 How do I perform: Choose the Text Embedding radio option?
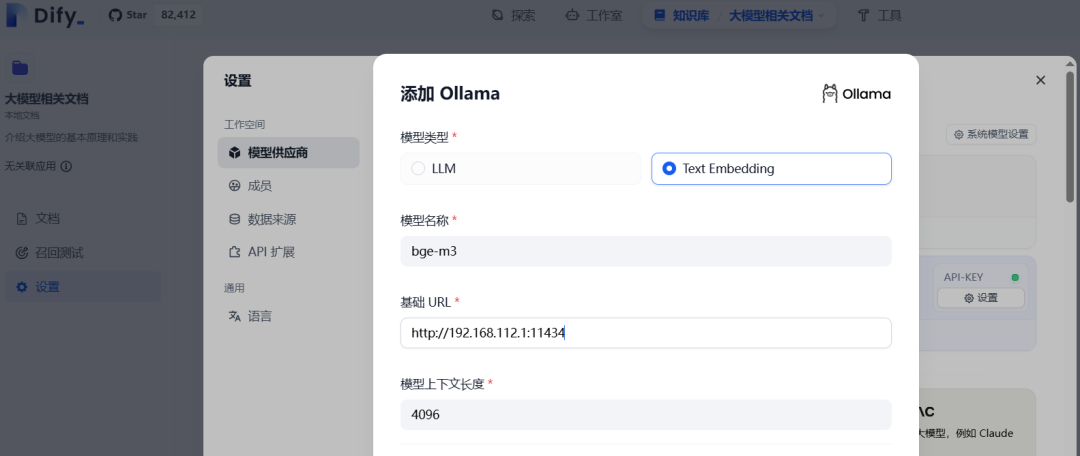pos(771,169)
